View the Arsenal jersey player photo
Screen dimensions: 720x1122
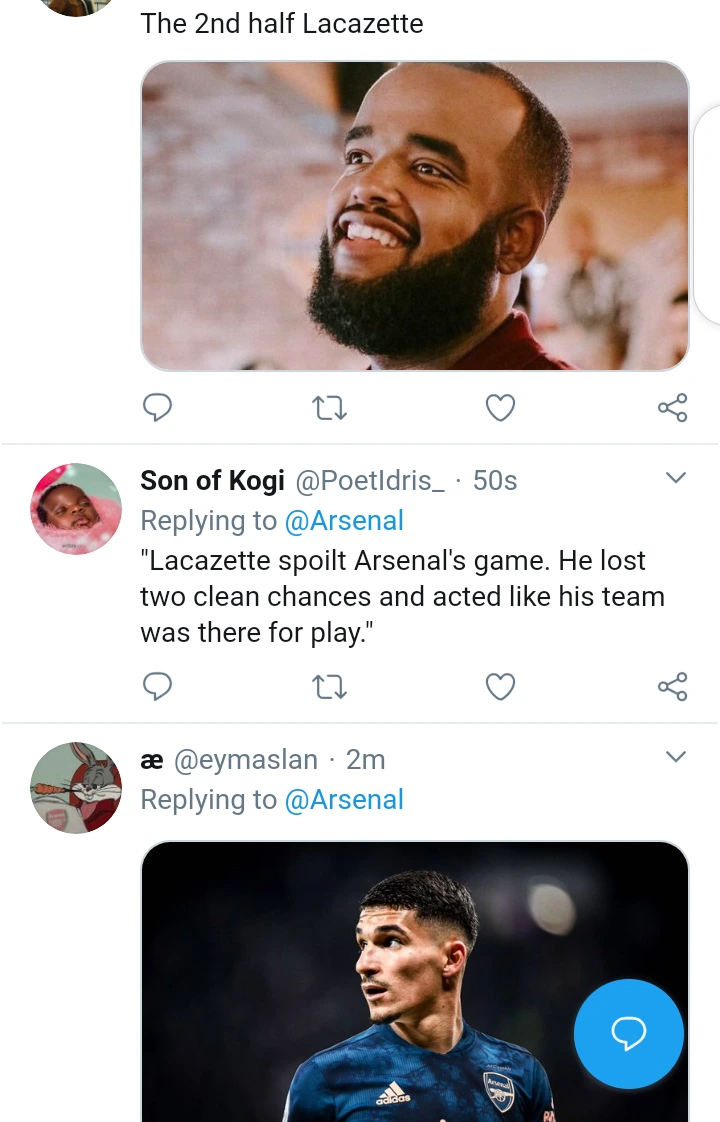pyautogui.click(x=400, y=980)
